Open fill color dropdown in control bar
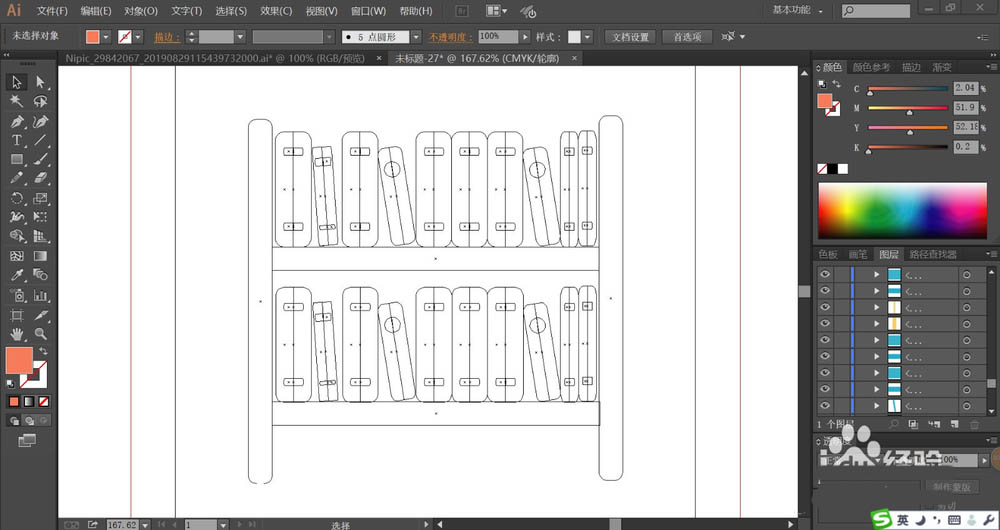The width and height of the screenshot is (1000, 530). pyautogui.click(x=106, y=37)
